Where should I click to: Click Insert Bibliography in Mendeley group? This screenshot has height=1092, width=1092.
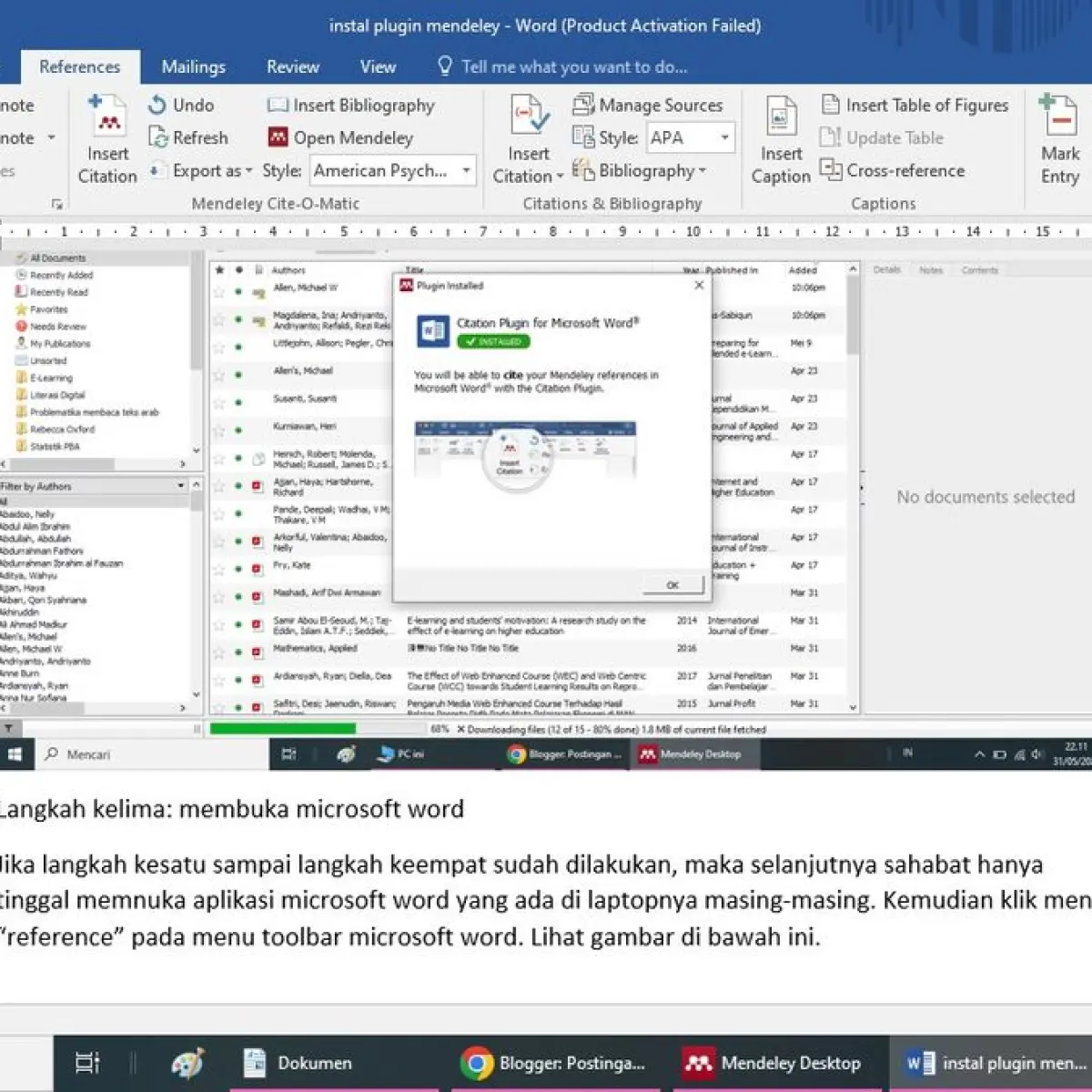pos(351,106)
